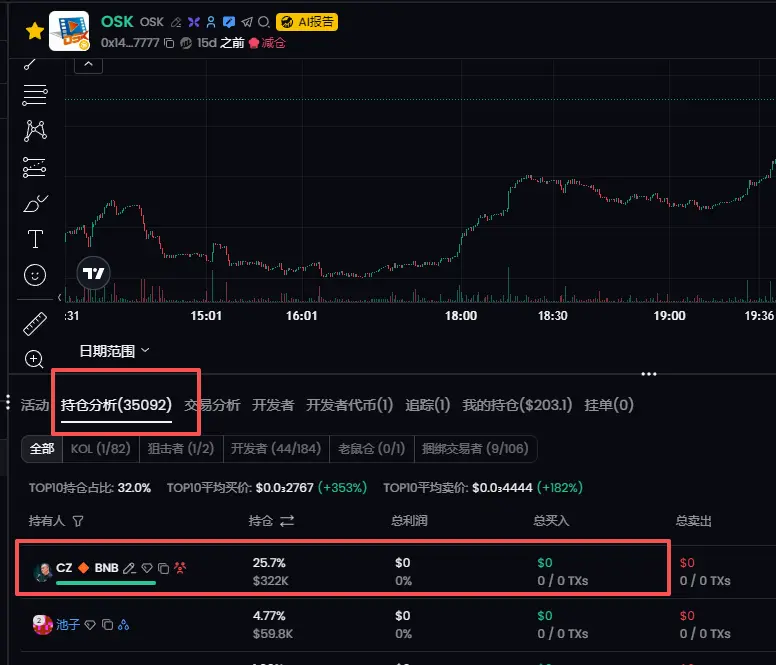The height and width of the screenshot is (665, 776).
Task: Select the 老鼠仓 (0/1) filter
Action: tap(372, 449)
